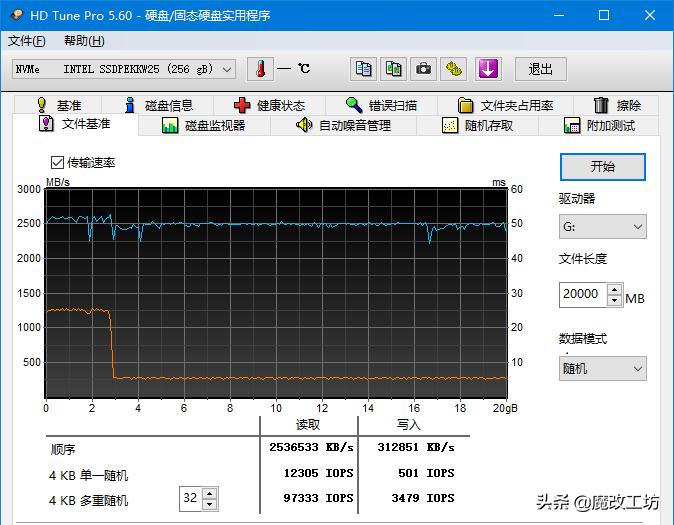Open the options wrench icon
This screenshot has height=525, width=674.
click(455, 69)
